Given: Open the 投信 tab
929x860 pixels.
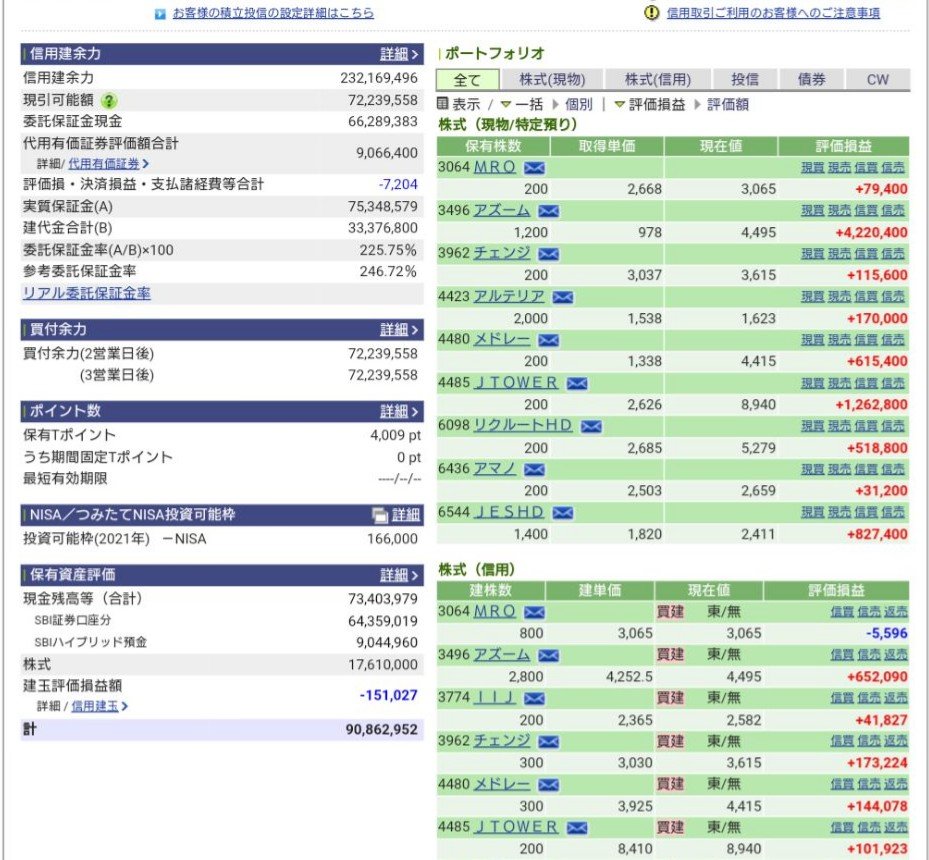Looking at the screenshot, I should pyautogui.click(x=745, y=79).
